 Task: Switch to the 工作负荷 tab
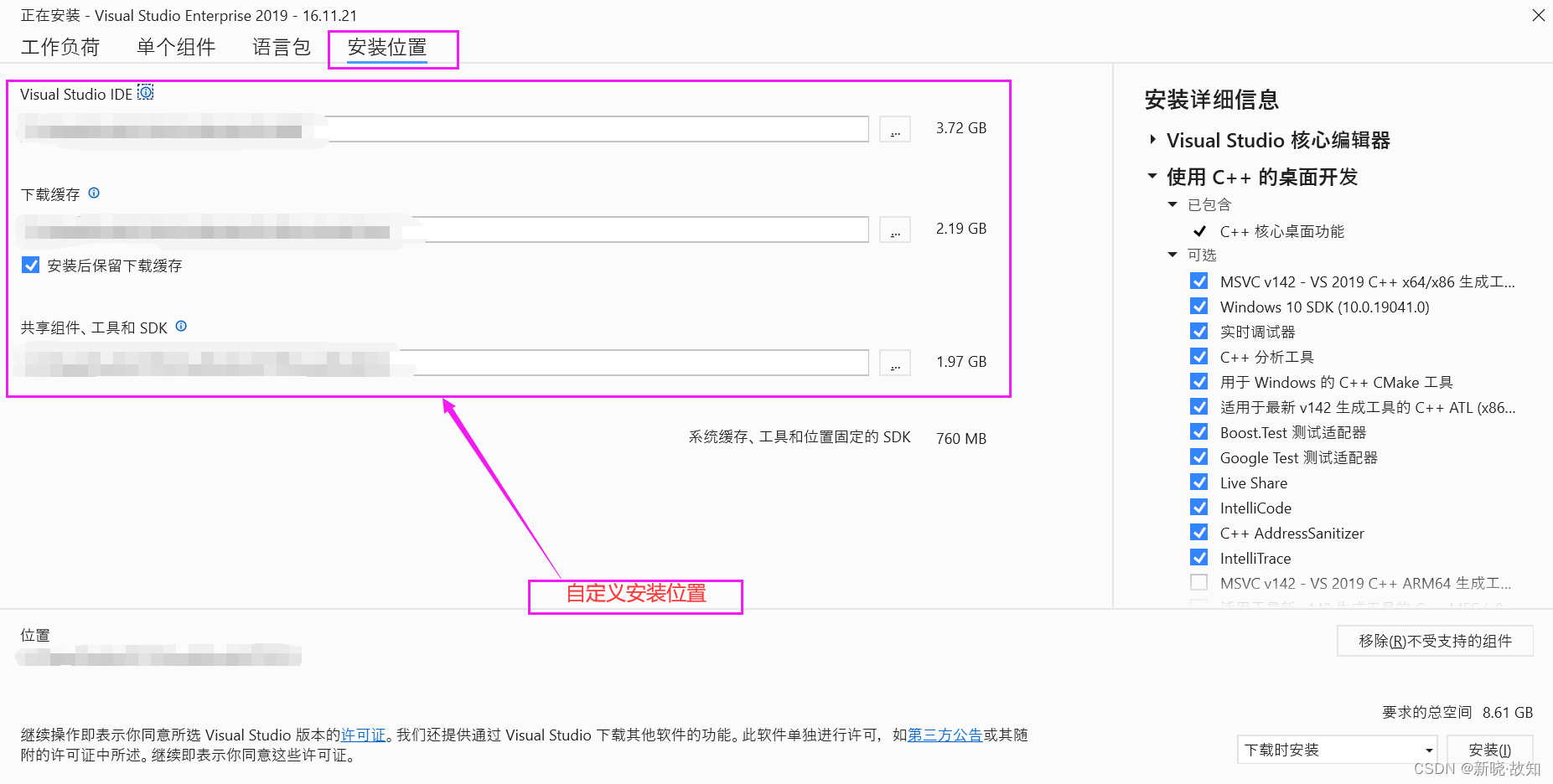(60, 47)
